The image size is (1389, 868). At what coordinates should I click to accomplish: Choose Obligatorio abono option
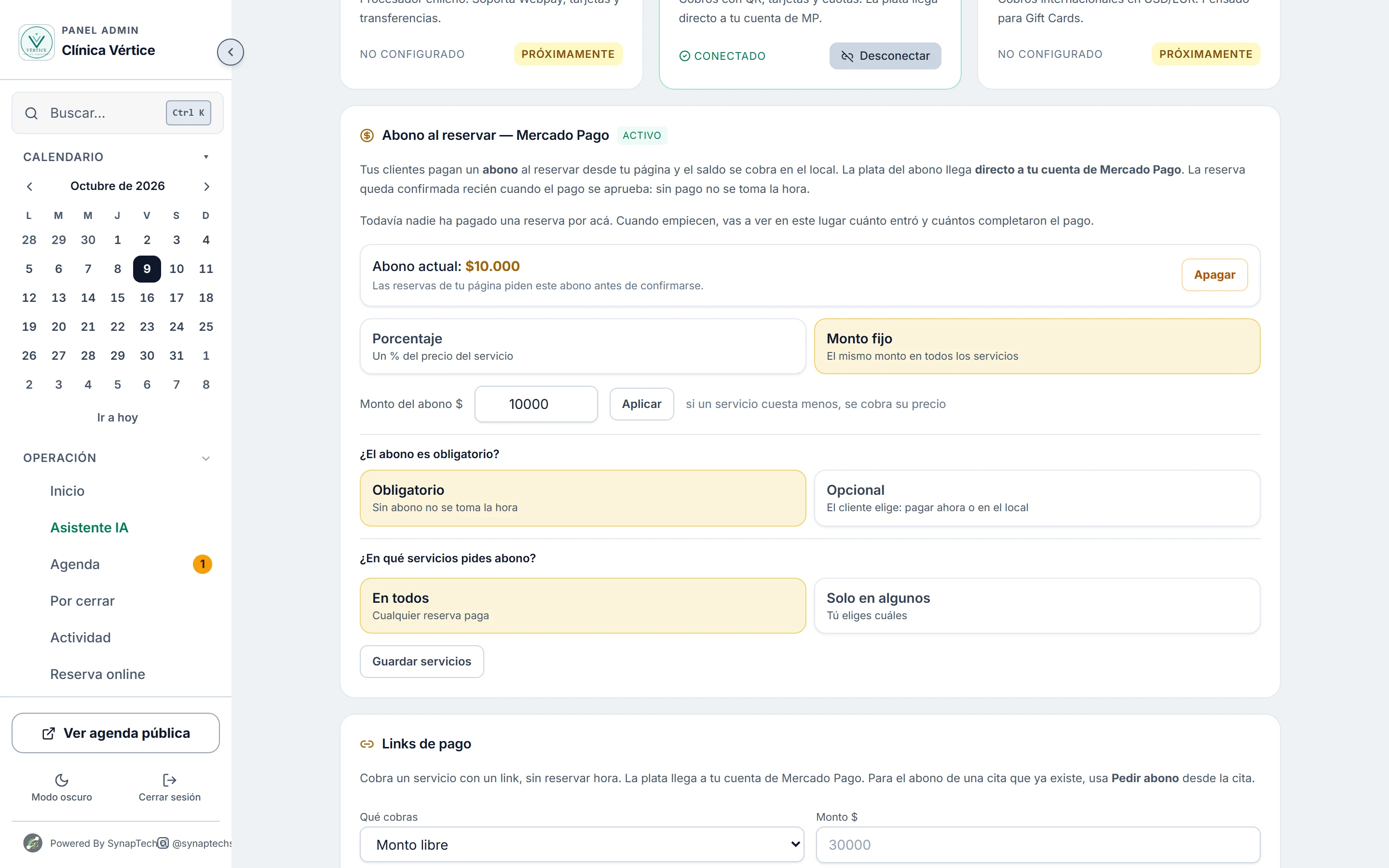click(x=583, y=498)
